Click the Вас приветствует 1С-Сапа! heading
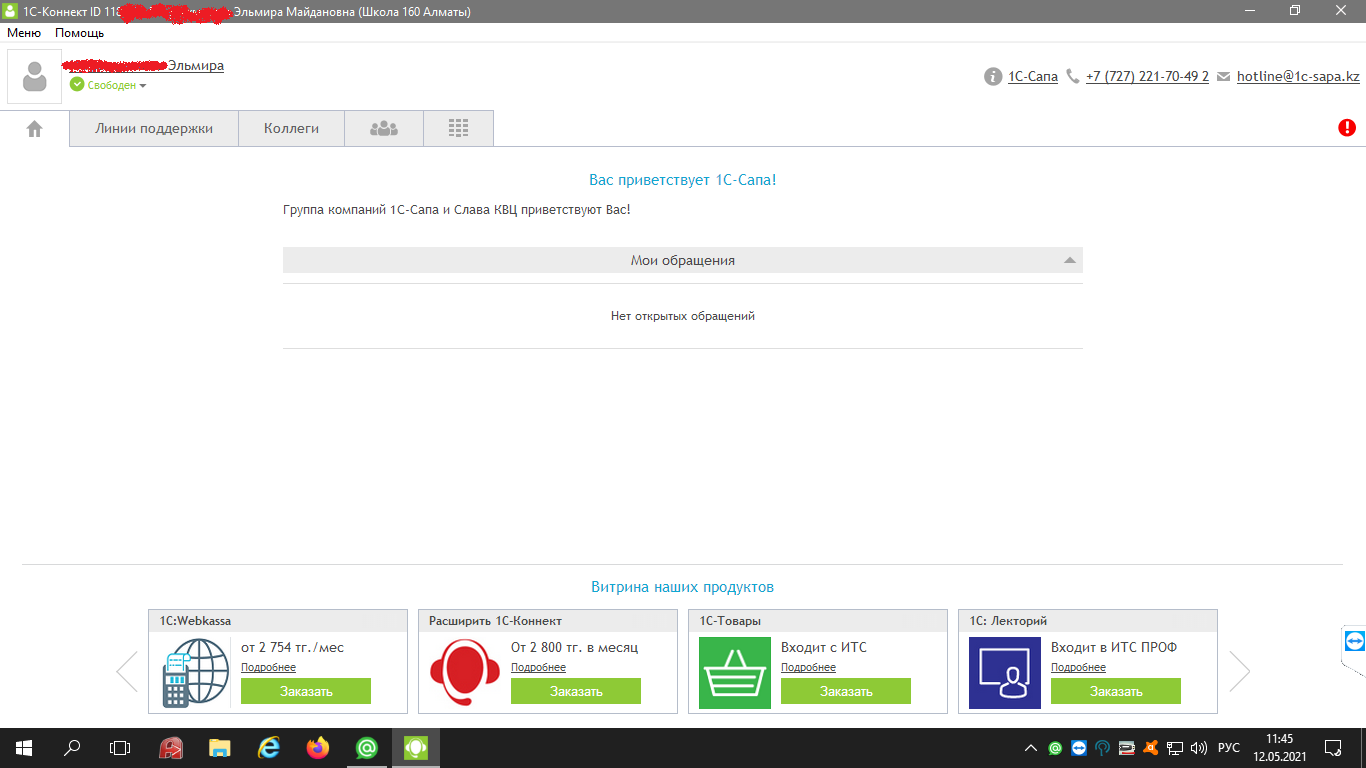Image resolution: width=1366 pixels, height=768 pixels. pos(683,180)
